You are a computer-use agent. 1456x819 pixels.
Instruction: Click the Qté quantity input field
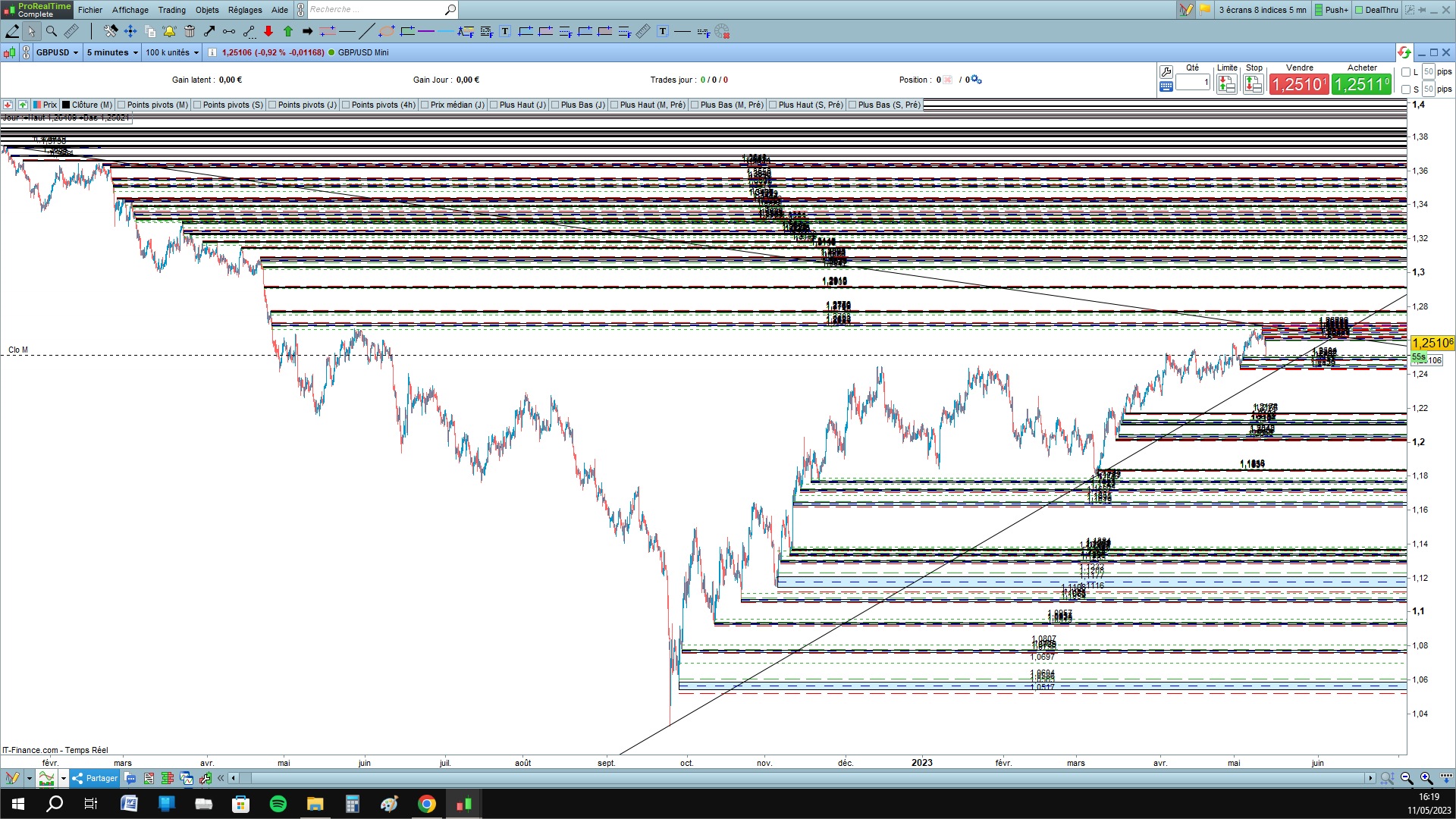(x=1193, y=82)
